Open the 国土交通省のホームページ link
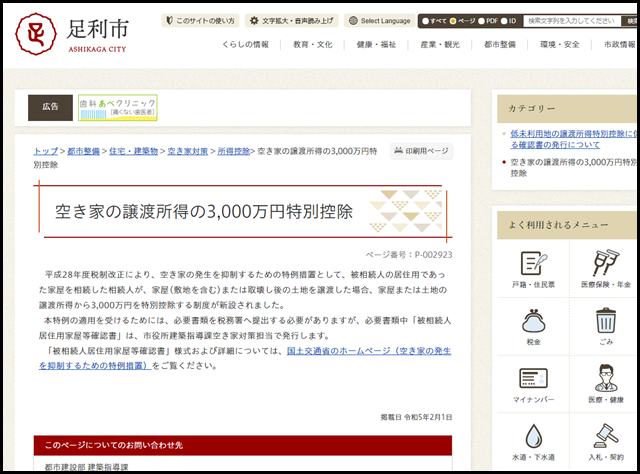The height and width of the screenshot is (474, 640). click(369, 351)
